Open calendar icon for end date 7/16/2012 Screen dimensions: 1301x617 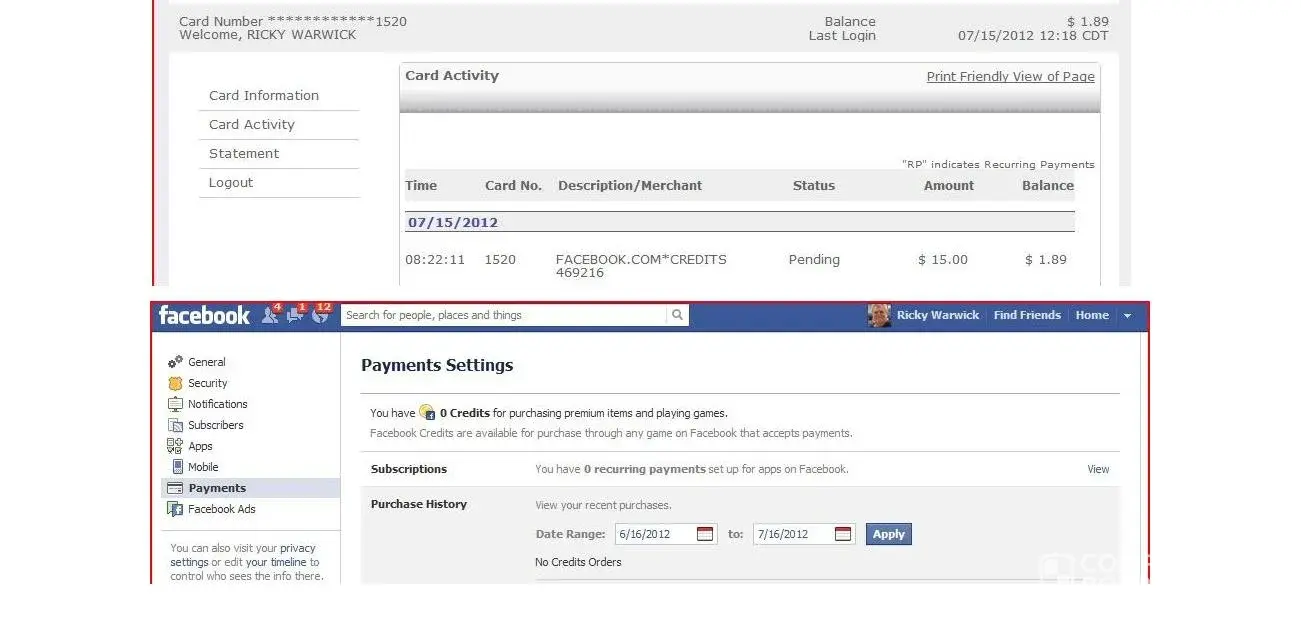click(843, 534)
